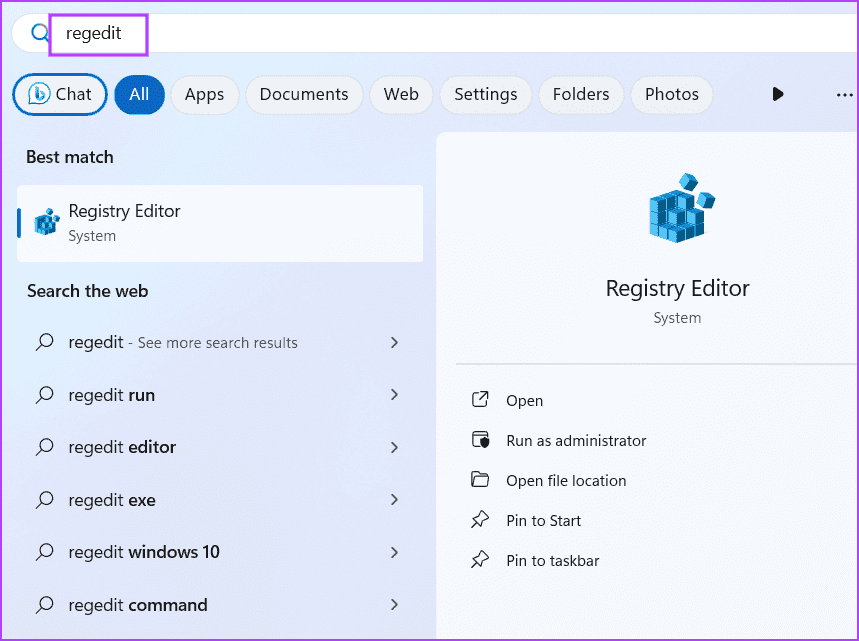This screenshot has height=641, width=859.
Task: Expand chevron for 'regedit command'
Action: 394,605
